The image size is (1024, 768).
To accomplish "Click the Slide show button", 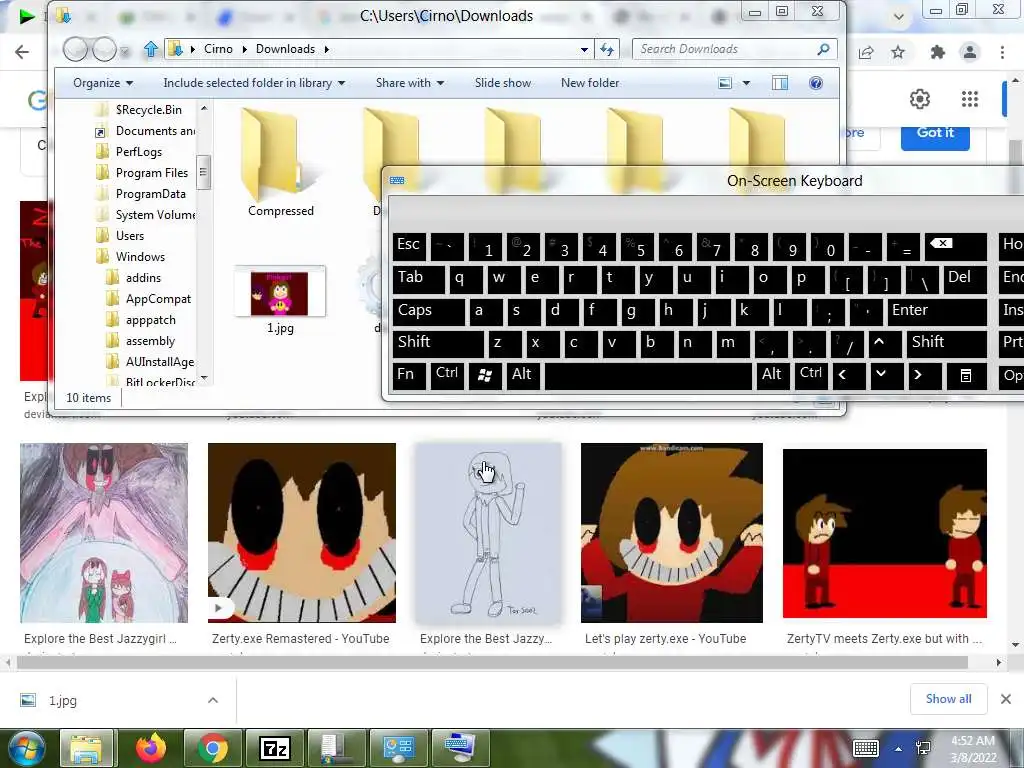I will pos(503,83).
